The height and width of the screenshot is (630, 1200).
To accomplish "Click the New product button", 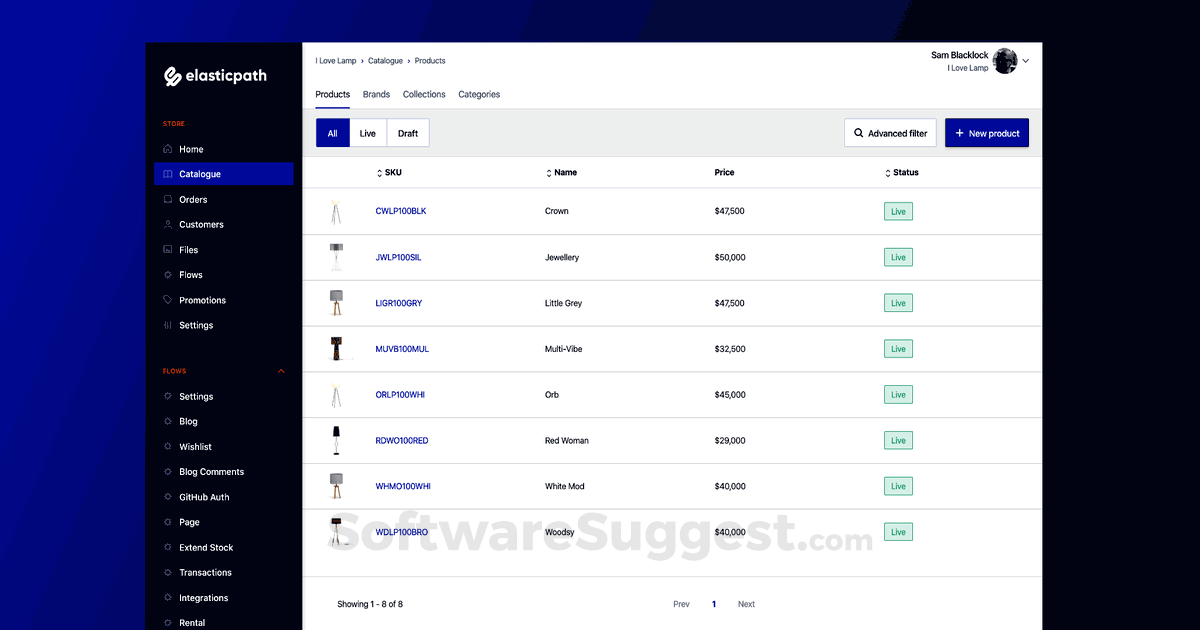I will [987, 132].
